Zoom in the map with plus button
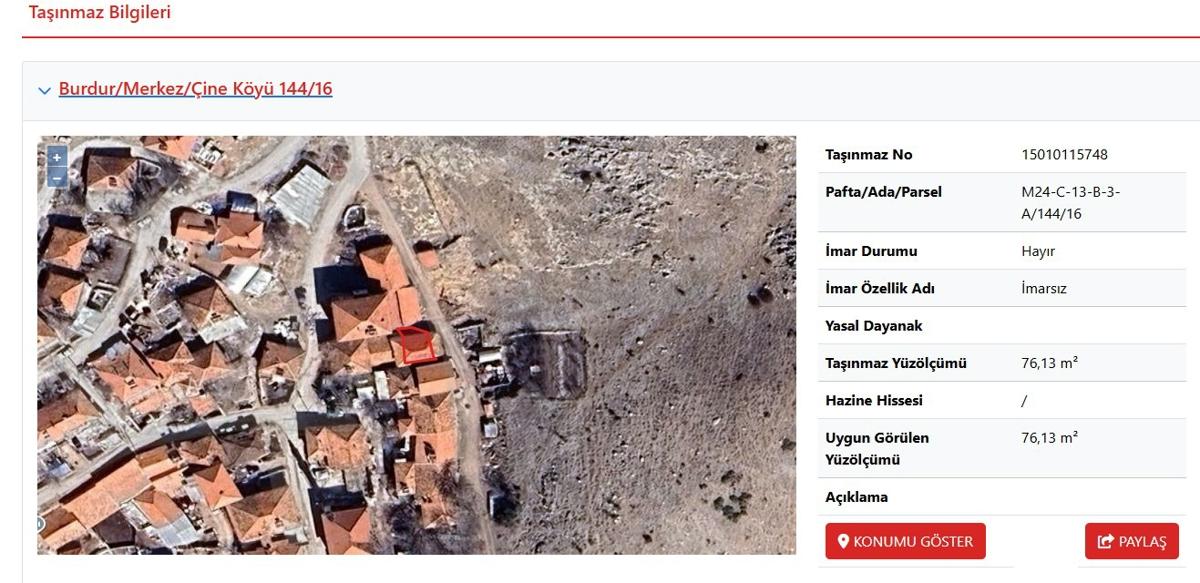The image size is (1200, 583). (x=57, y=157)
